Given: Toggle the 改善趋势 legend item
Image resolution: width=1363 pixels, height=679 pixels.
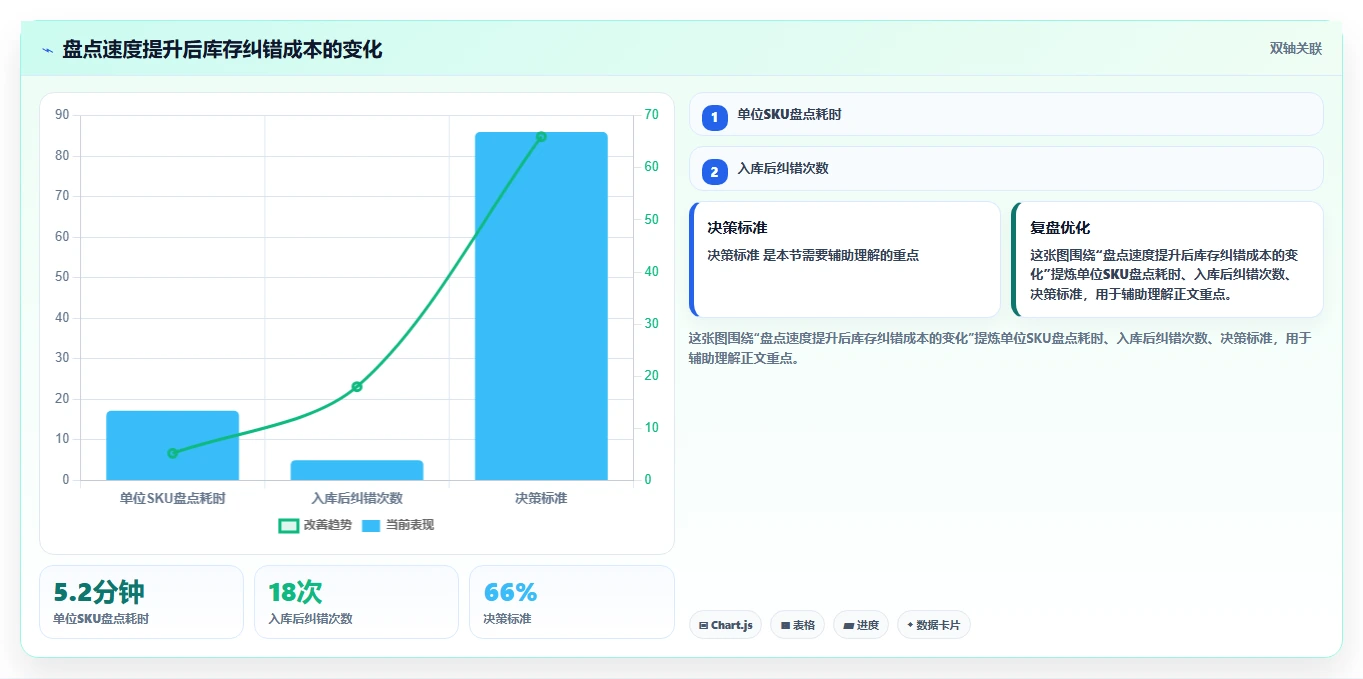Looking at the screenshot, I should click(x=315, y=525).
